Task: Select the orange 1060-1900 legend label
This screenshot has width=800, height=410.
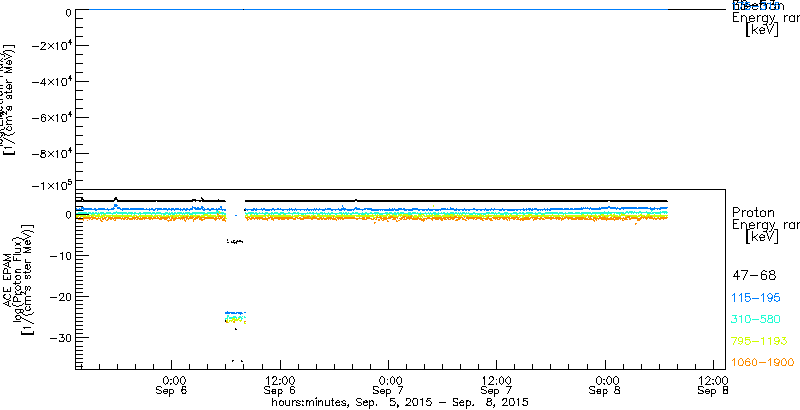Action: [763, 362]
